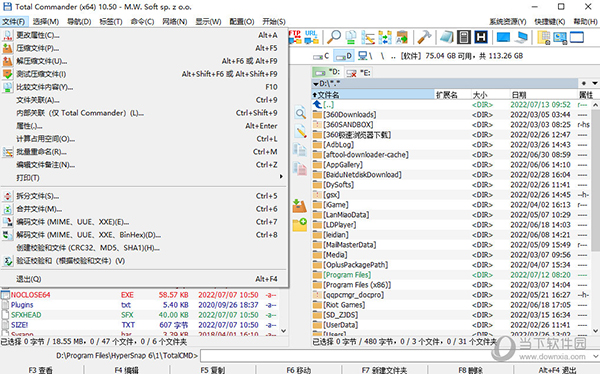Click the black H toolbar icon
Image resolution: width=600 pixels, height=374 pixels.
(x=481, y=37)
